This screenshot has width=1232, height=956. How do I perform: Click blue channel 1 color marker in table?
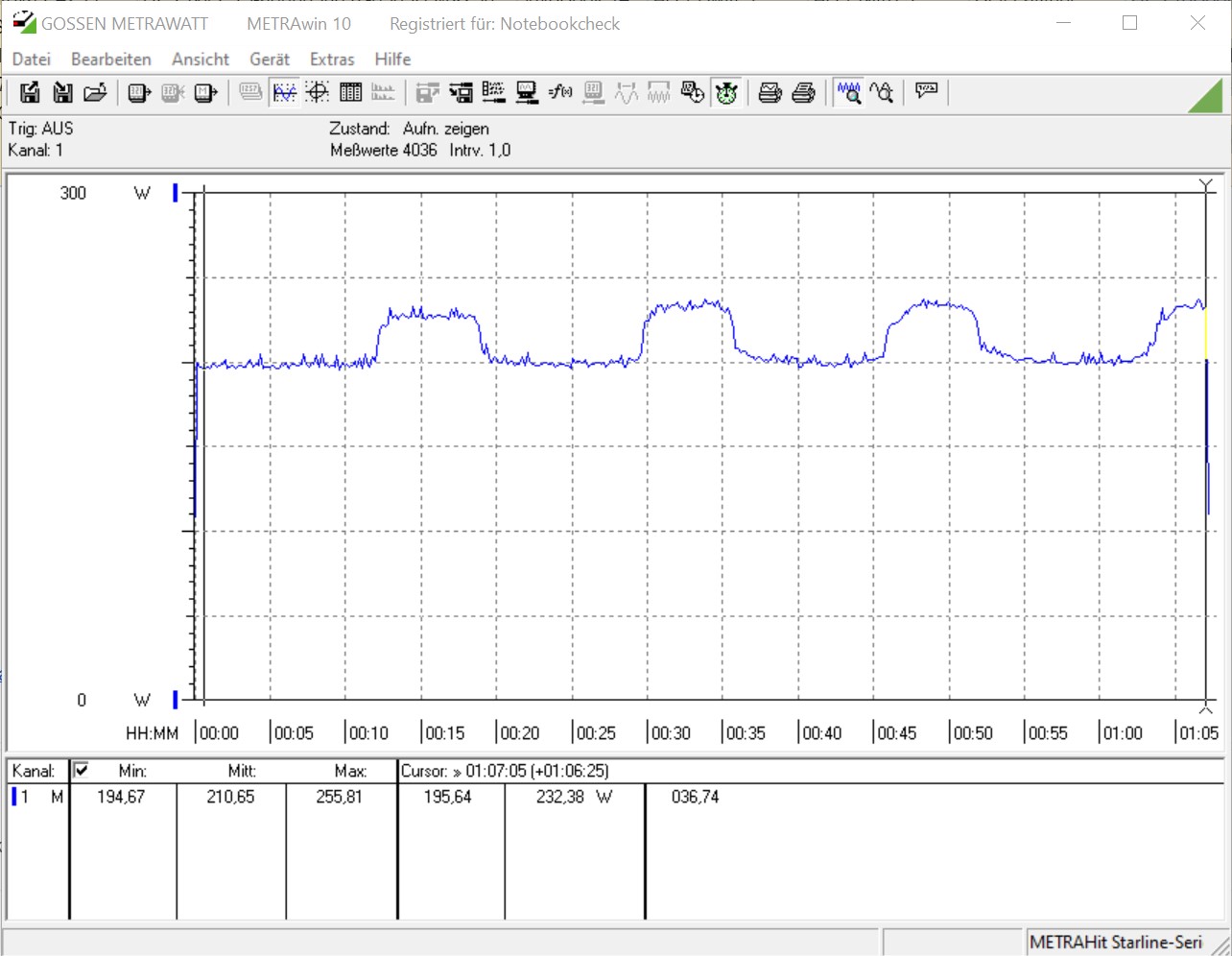[x=13, y=797]
